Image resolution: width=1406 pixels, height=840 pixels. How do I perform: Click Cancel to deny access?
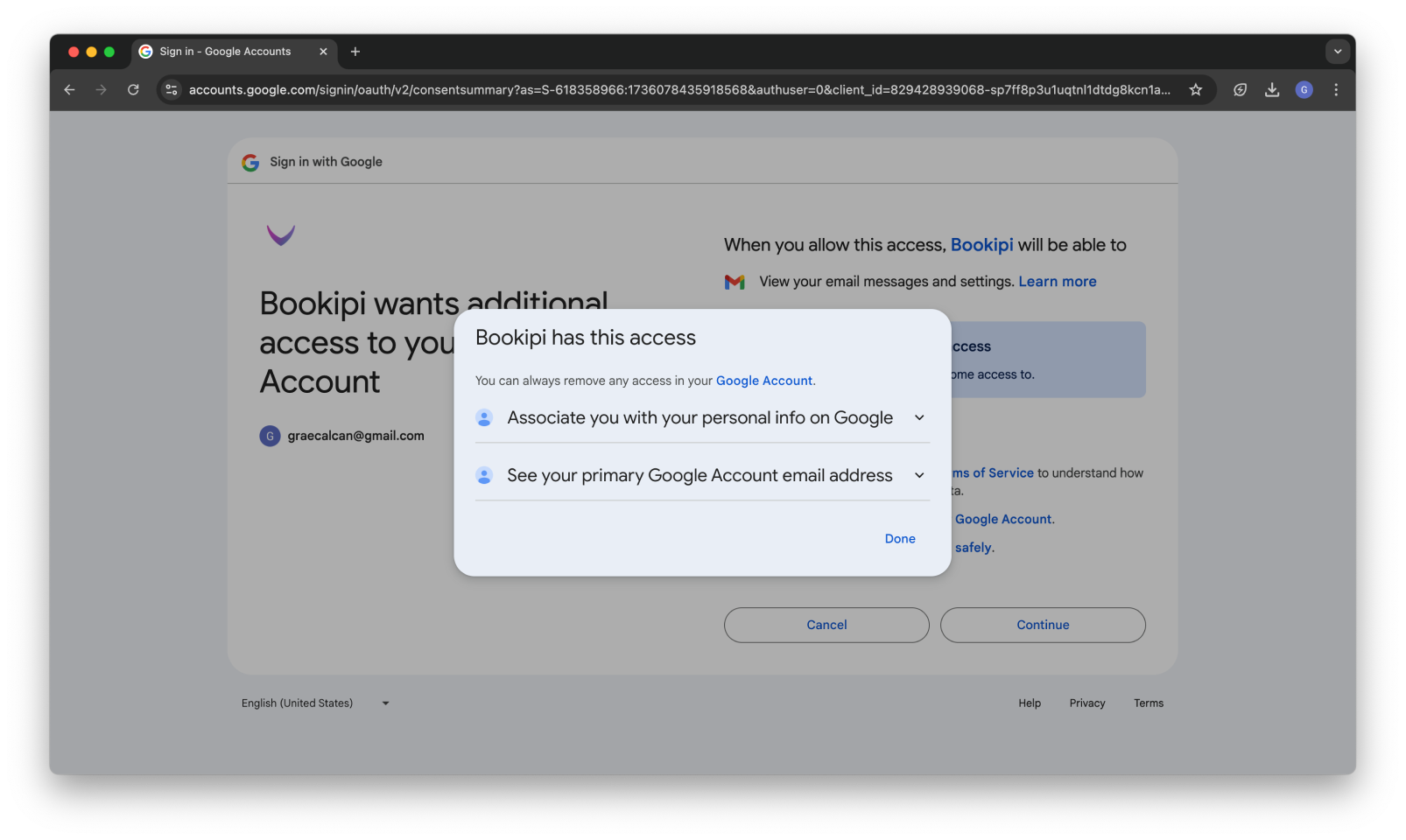(826, 625)
